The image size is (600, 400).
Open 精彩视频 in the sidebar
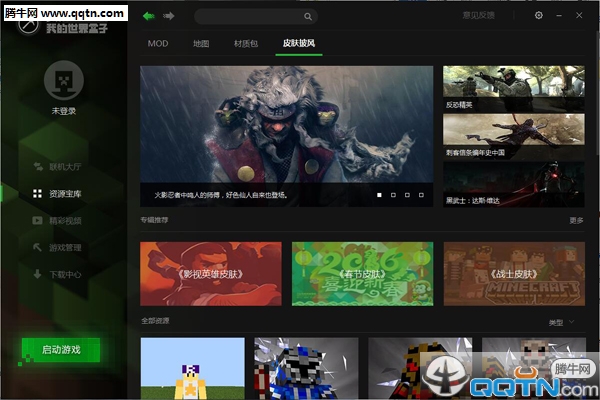[x=65, y=220]
